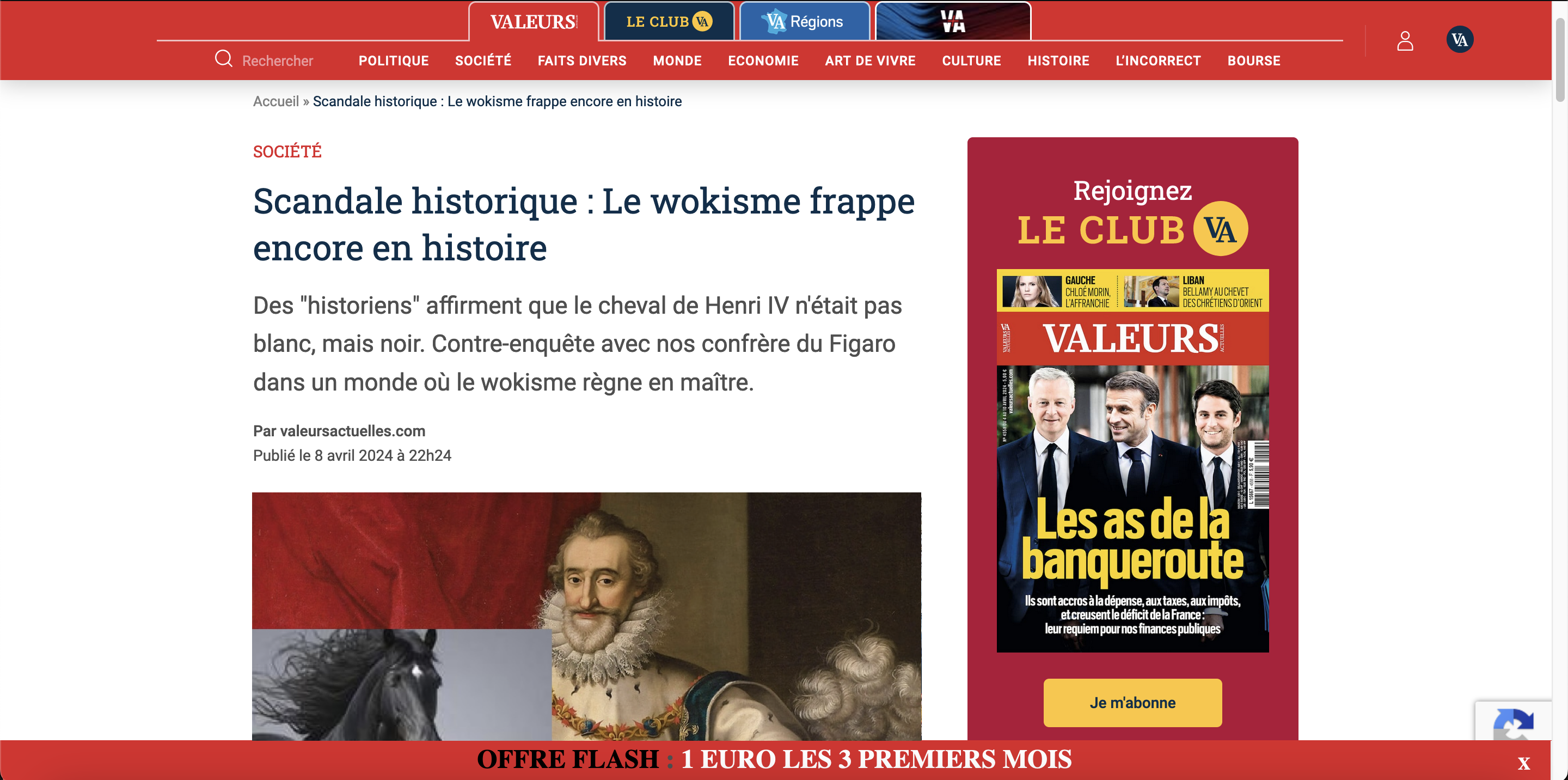Open the ECONOMIE menu section
Image resolution: width=1568 pixels, height=780 pixels.
pos(763,61)
